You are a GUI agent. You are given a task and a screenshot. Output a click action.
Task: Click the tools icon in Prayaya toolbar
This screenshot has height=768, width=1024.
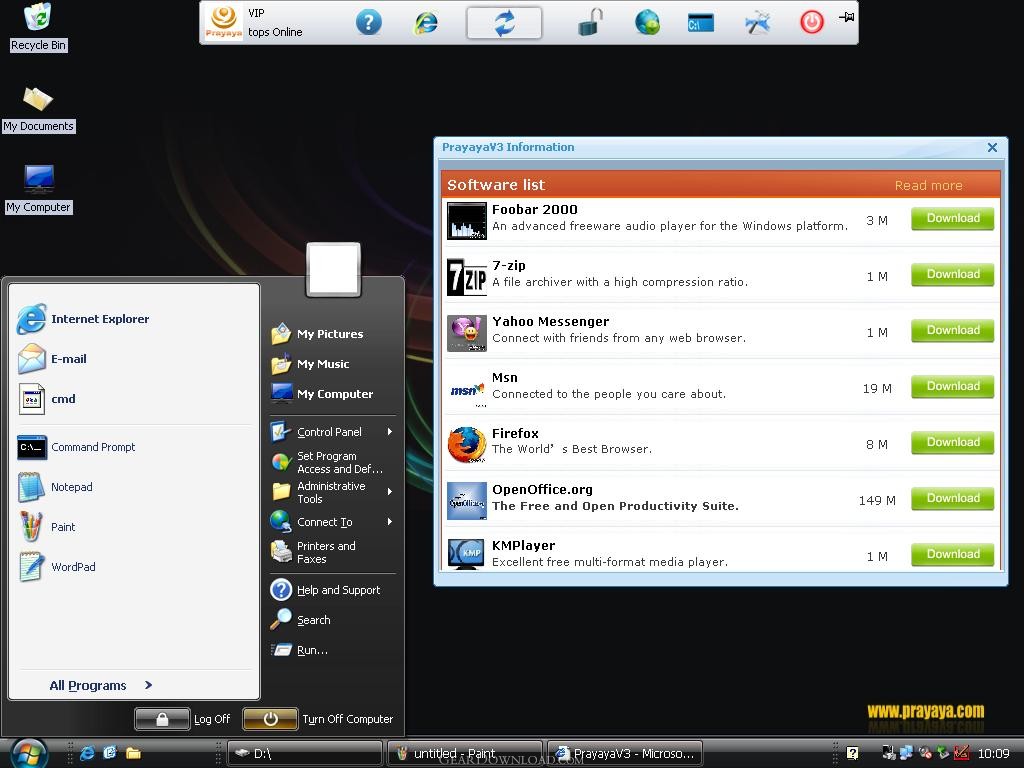pyautogui.click(x=758, y=24)
